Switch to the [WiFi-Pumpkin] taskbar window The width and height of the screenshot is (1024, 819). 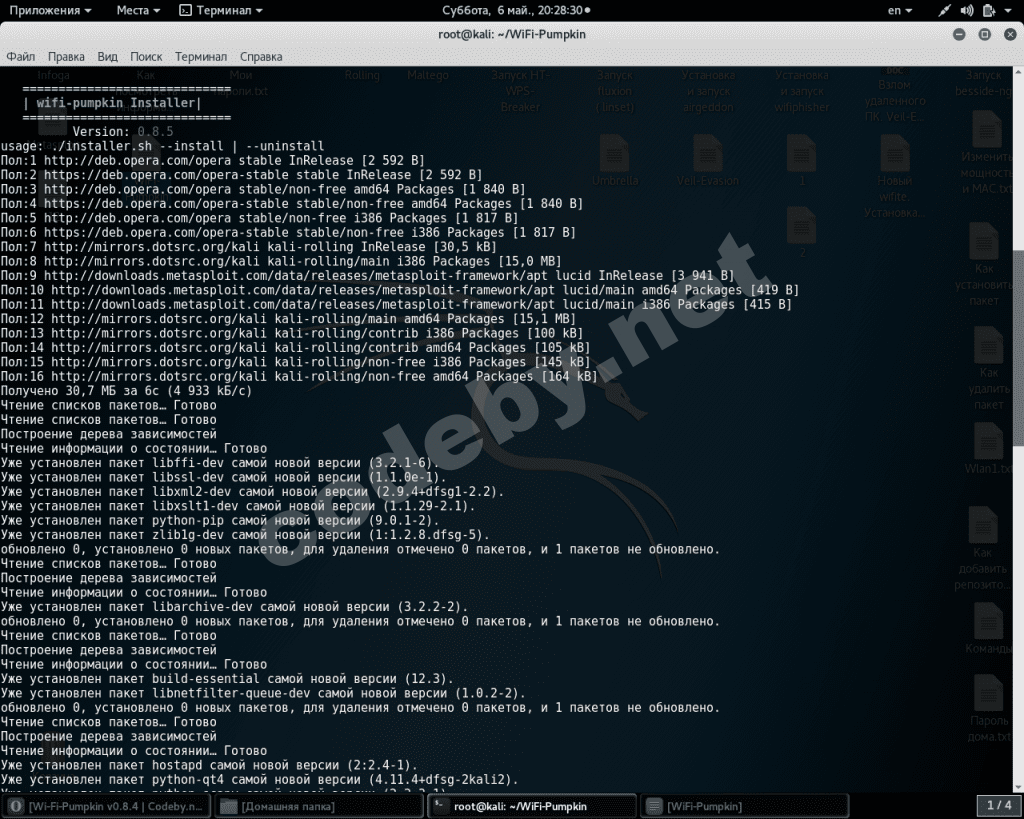(x=744, y=807)
